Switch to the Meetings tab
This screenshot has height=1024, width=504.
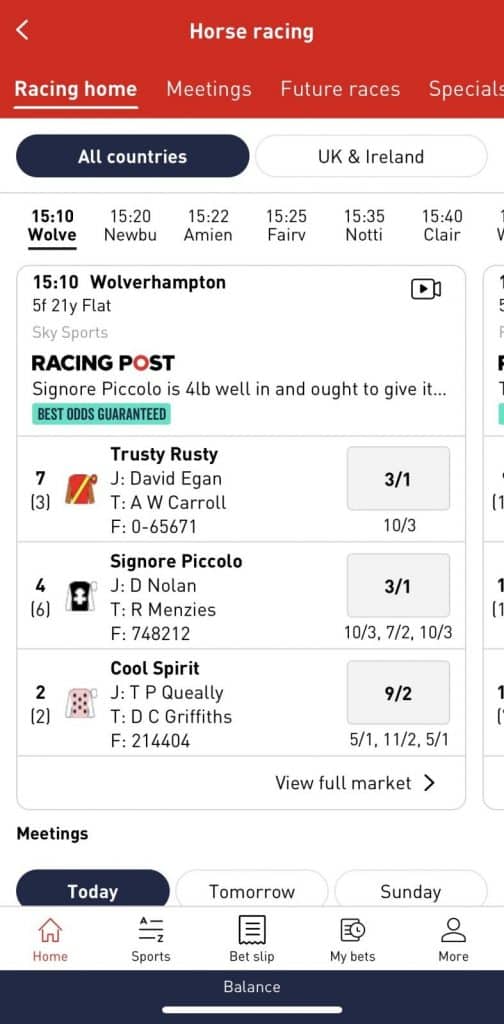click(209, 89)
